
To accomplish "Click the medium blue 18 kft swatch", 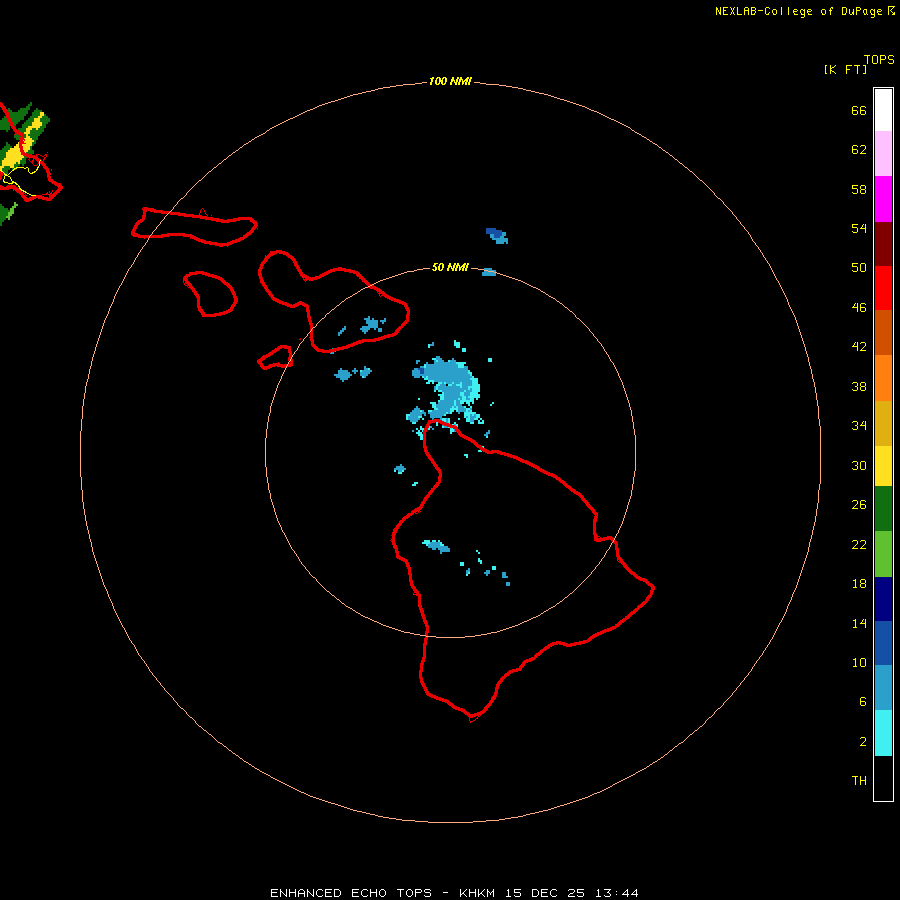I will click(883, 643).
